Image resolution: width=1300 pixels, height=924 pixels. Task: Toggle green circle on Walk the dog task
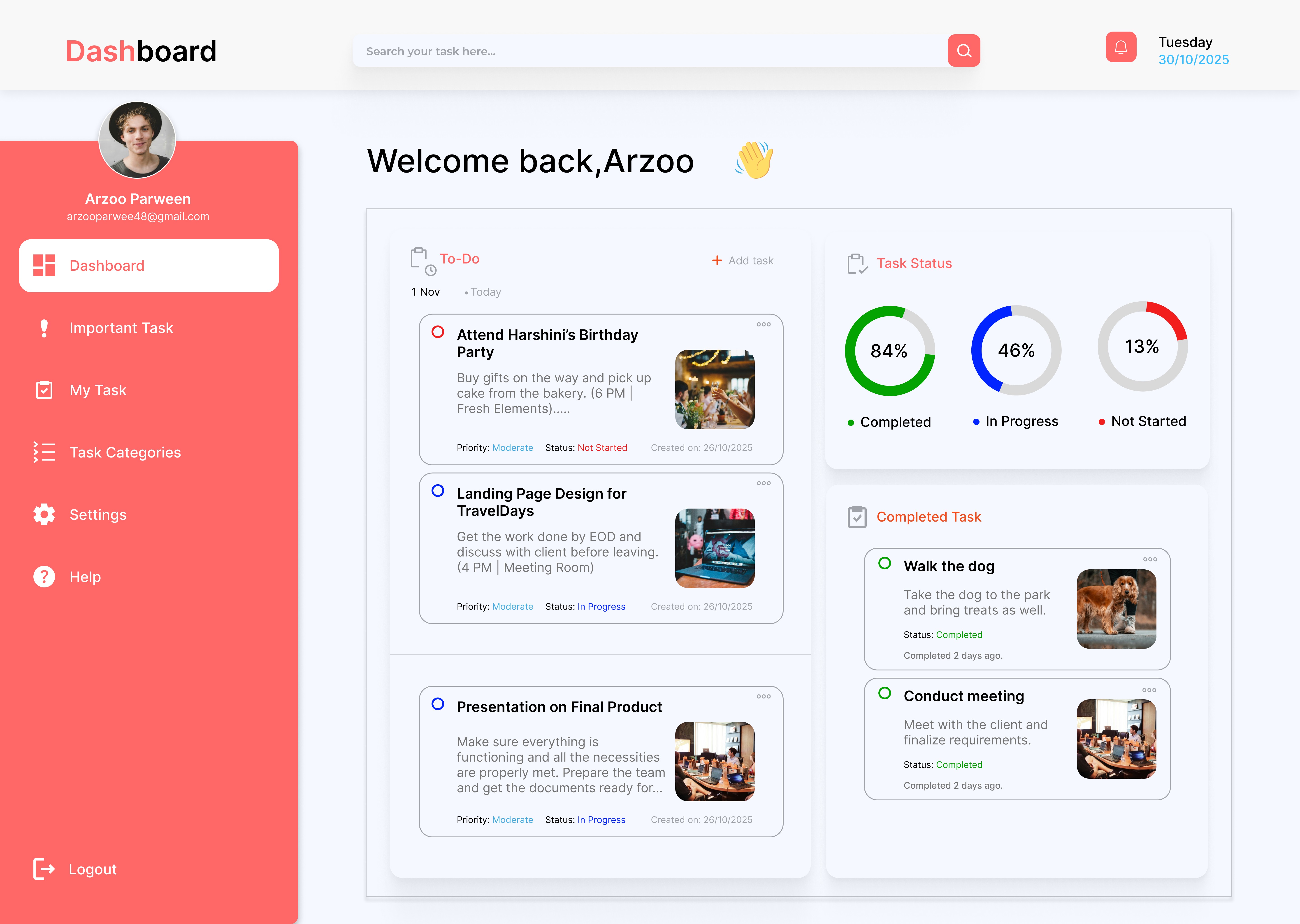click(884, 563)
